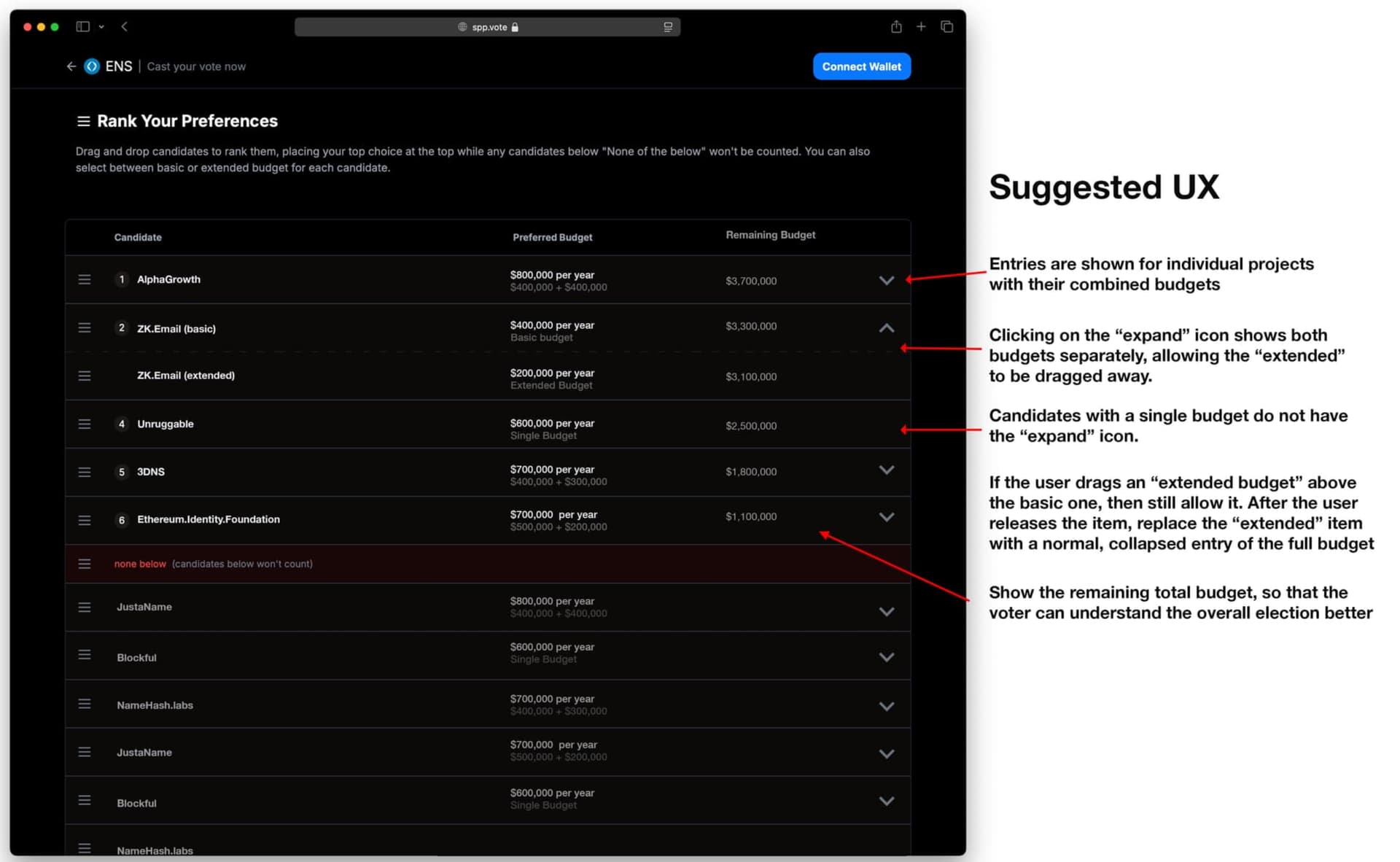Expand the JustaName $800,000 row chevron
This screenshot has width=1400, height=862.
click(887, 612)
